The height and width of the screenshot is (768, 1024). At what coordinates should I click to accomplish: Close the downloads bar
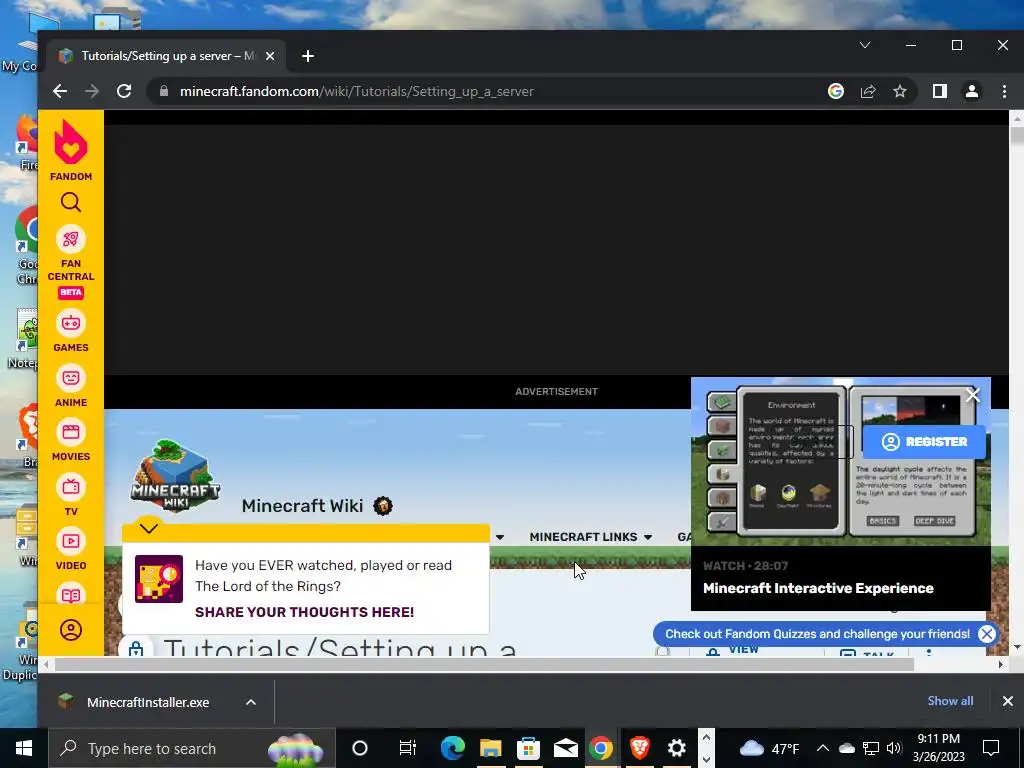[1008, 701]
